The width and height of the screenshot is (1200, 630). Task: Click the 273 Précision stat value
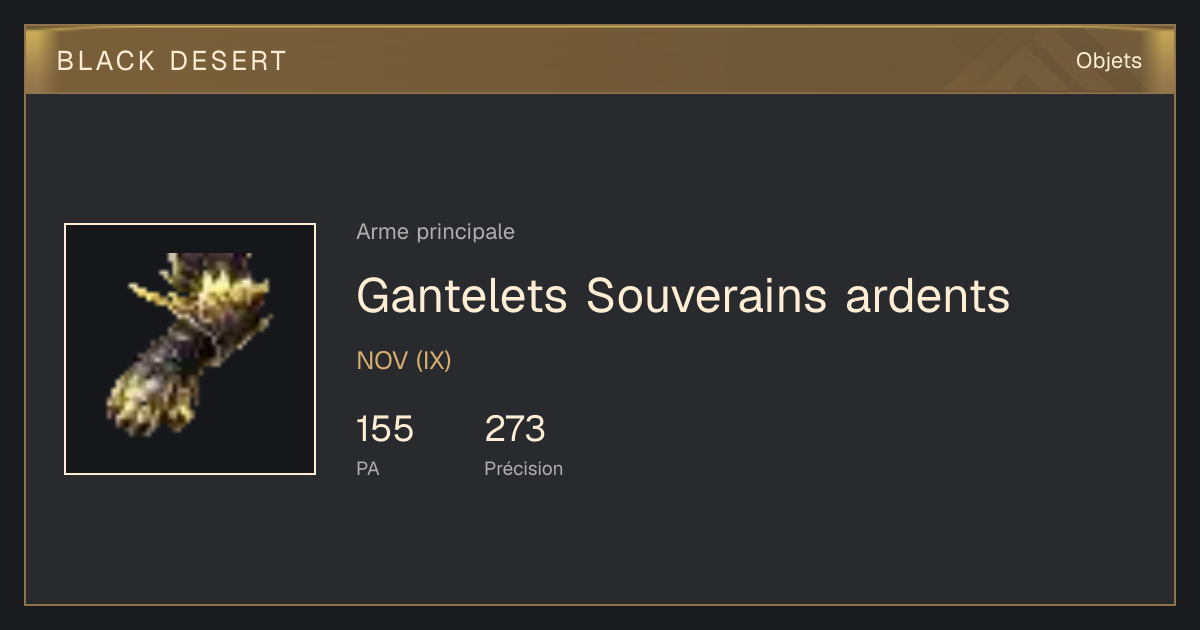pyautogui.click(x=515, y=429)
